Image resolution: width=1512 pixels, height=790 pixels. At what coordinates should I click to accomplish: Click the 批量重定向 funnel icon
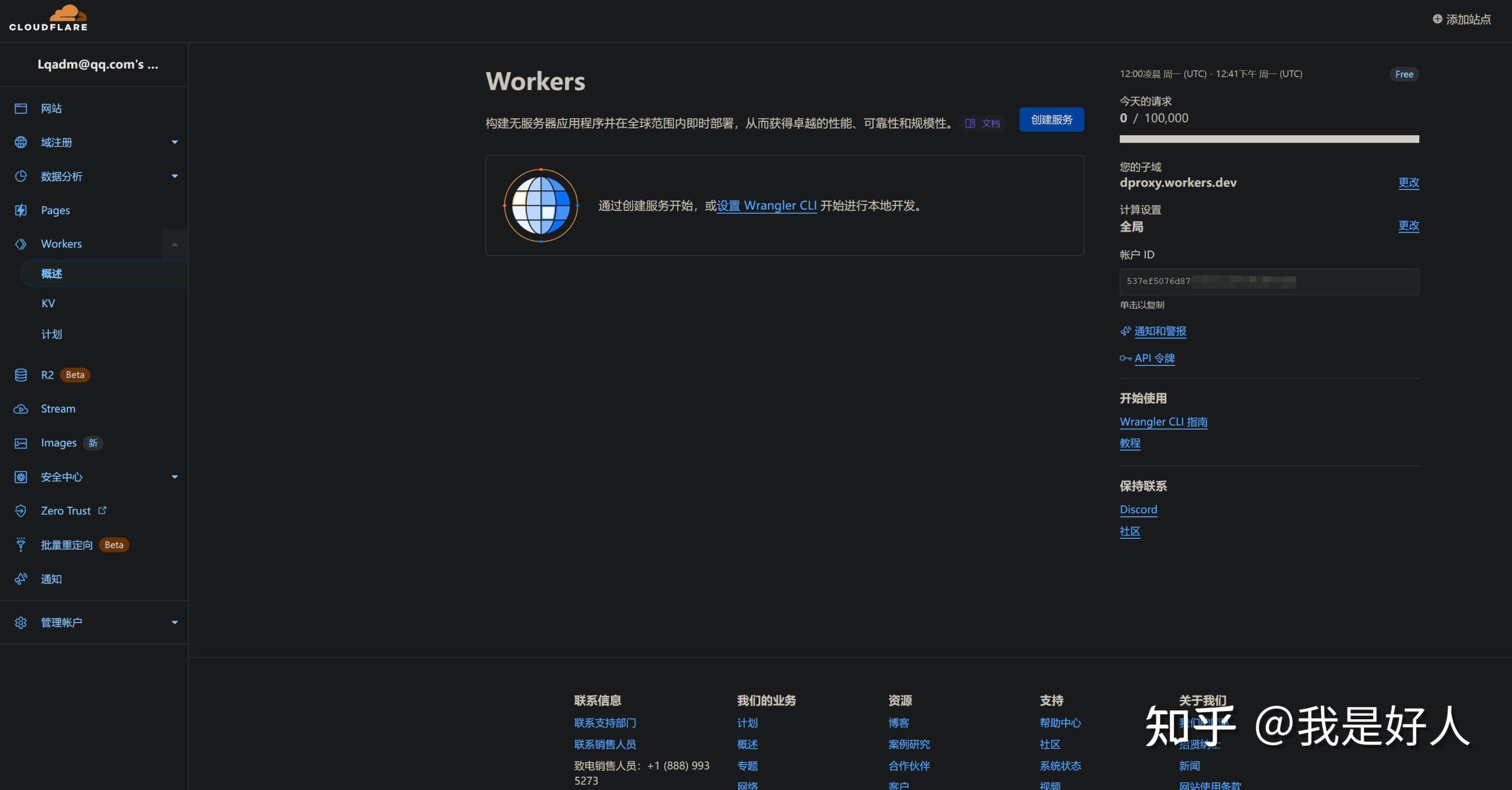pyautogui.click(x=21, y=545)
